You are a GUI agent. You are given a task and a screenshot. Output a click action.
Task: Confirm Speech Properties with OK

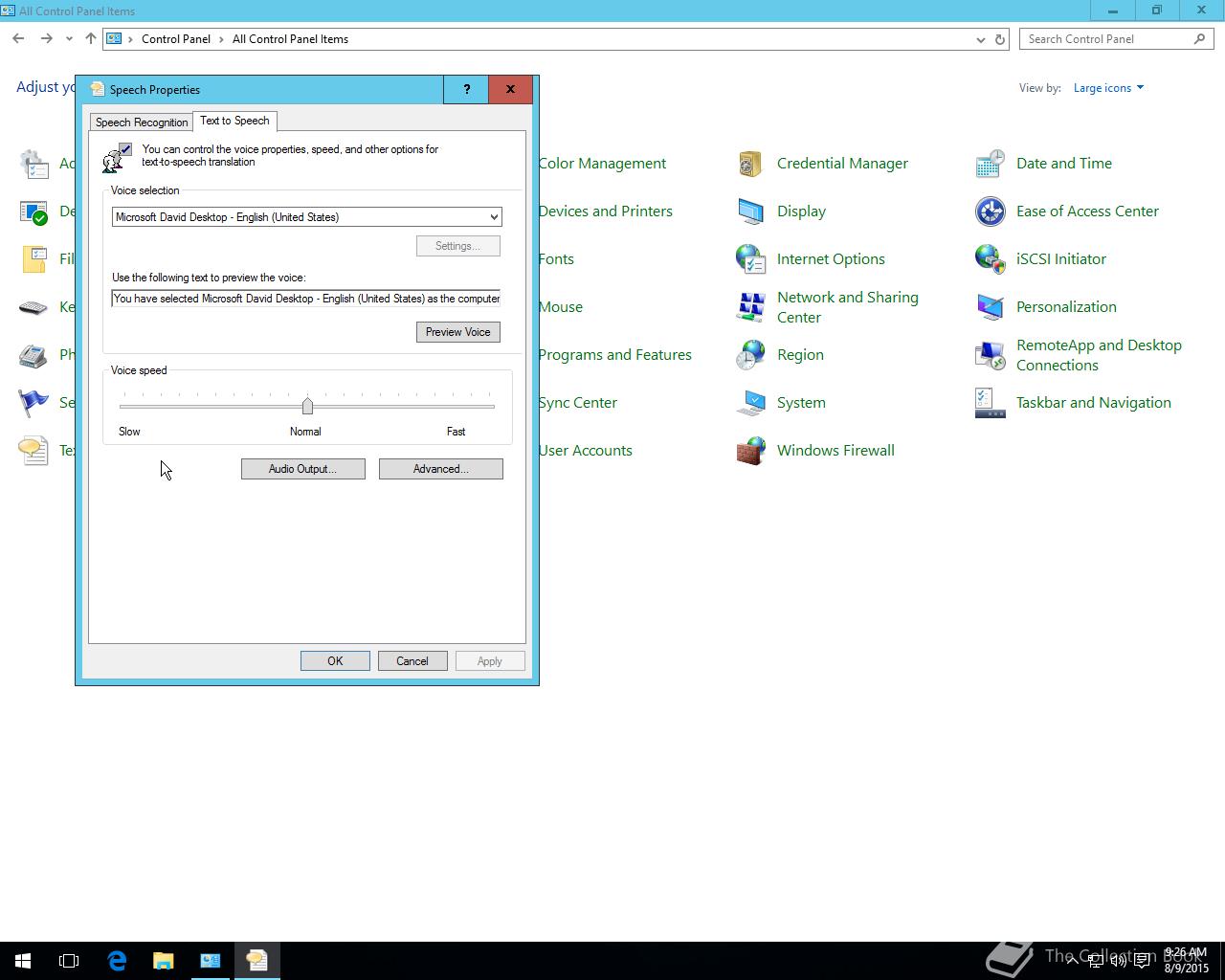click(335, 661)
